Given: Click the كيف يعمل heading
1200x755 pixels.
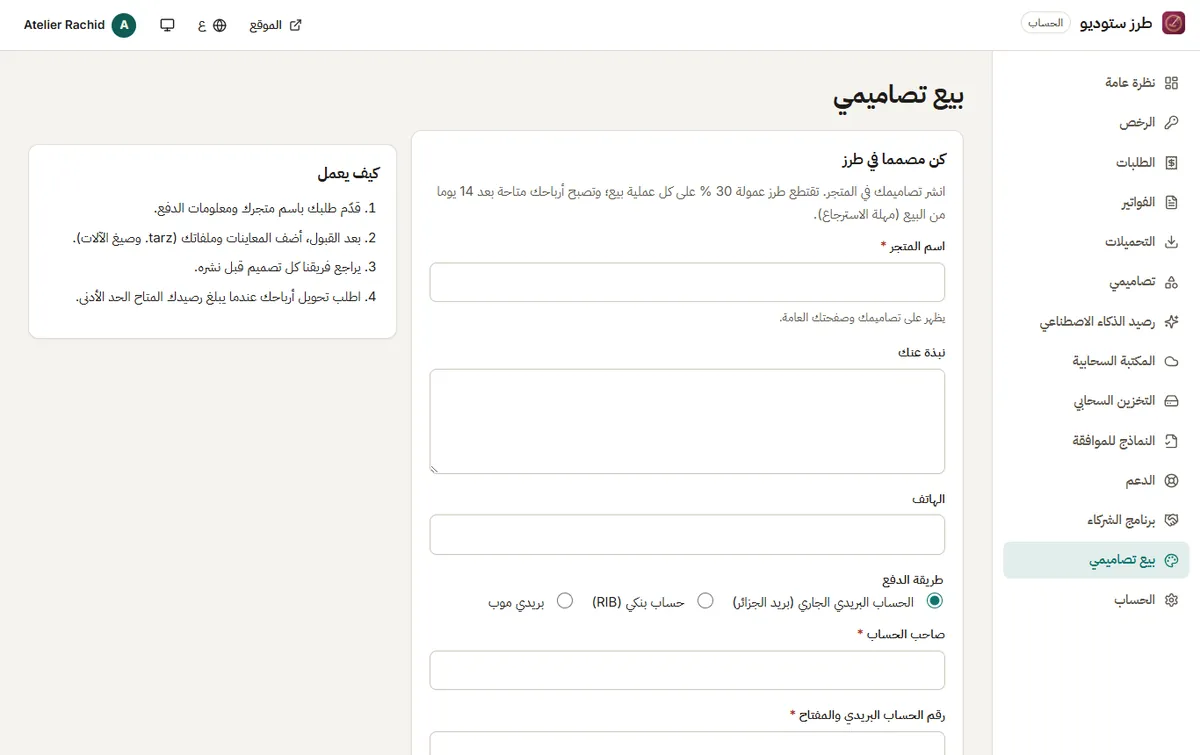Looking at the screenshot, I should [x=348, y=173].
